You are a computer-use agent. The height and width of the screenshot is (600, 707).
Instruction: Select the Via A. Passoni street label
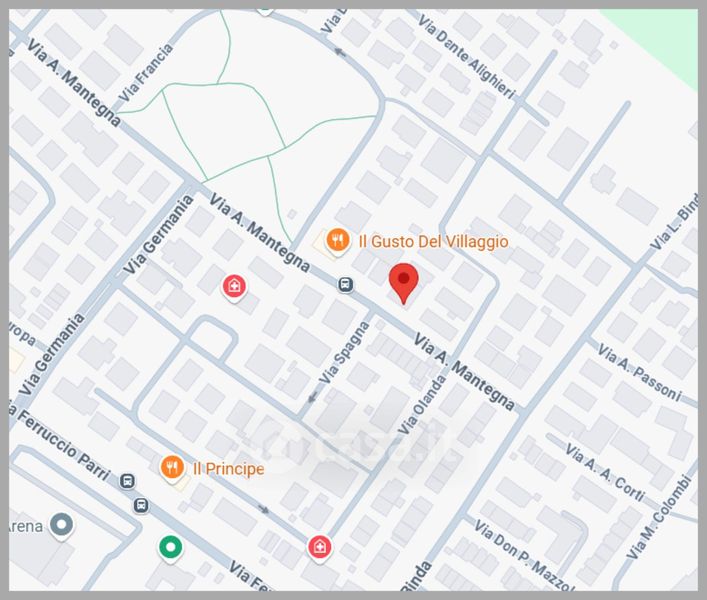point(639,371)
